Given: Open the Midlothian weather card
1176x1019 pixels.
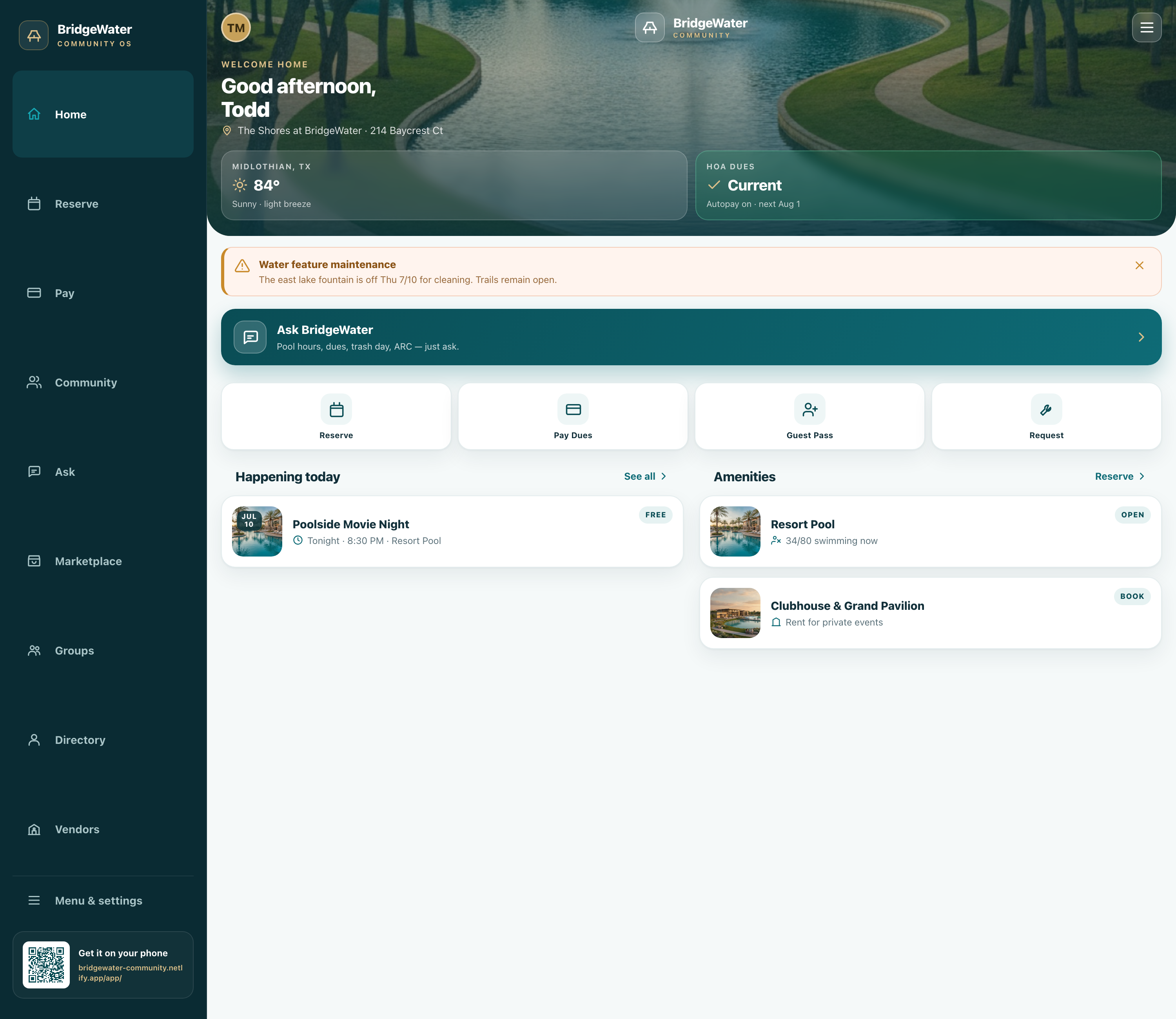Looking at the screenshot, I should (454, 185).
